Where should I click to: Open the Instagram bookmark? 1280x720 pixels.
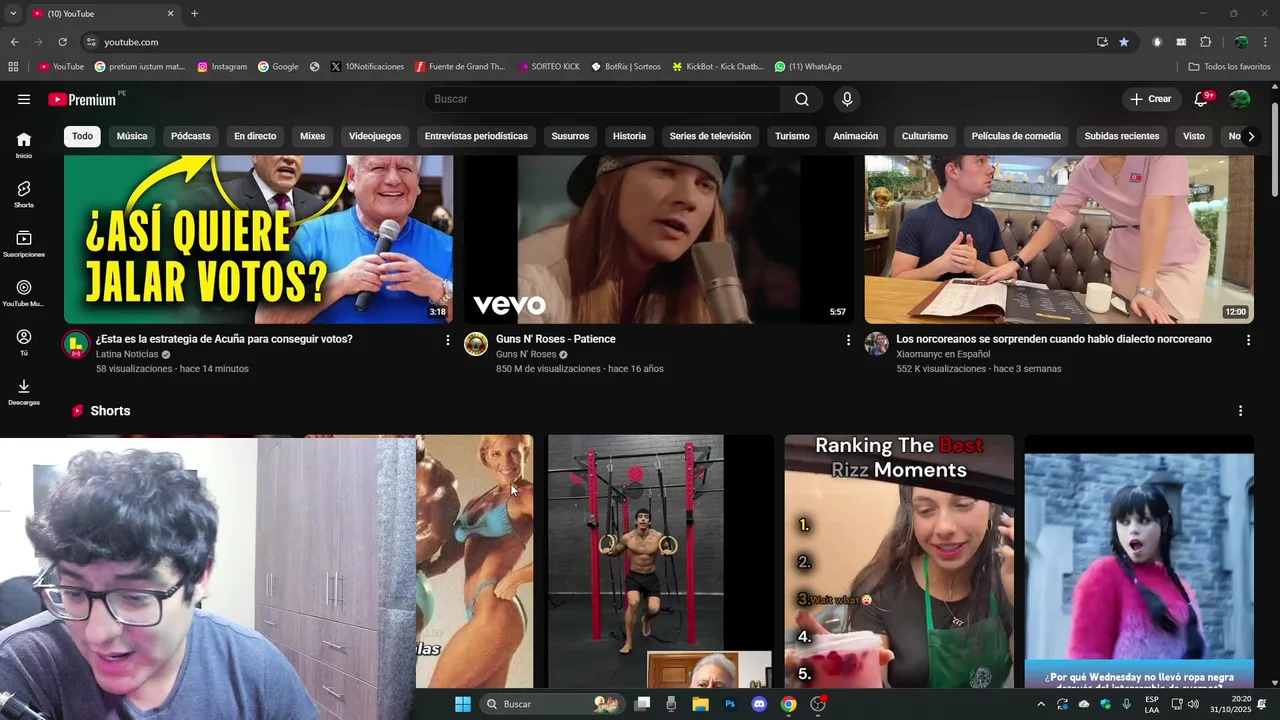click(x=222, y=67)
